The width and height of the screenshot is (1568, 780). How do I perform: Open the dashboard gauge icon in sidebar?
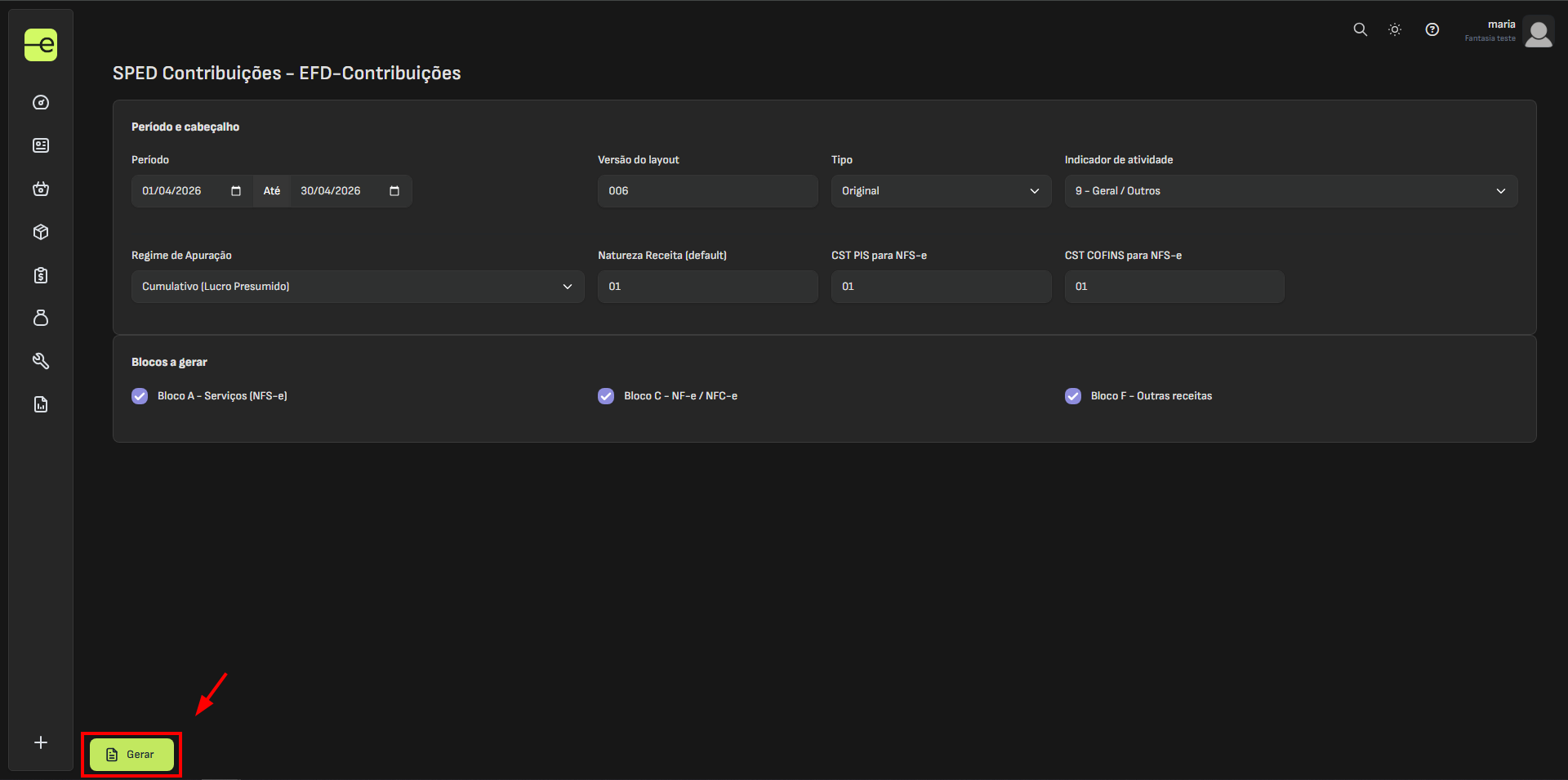point(41,102)
